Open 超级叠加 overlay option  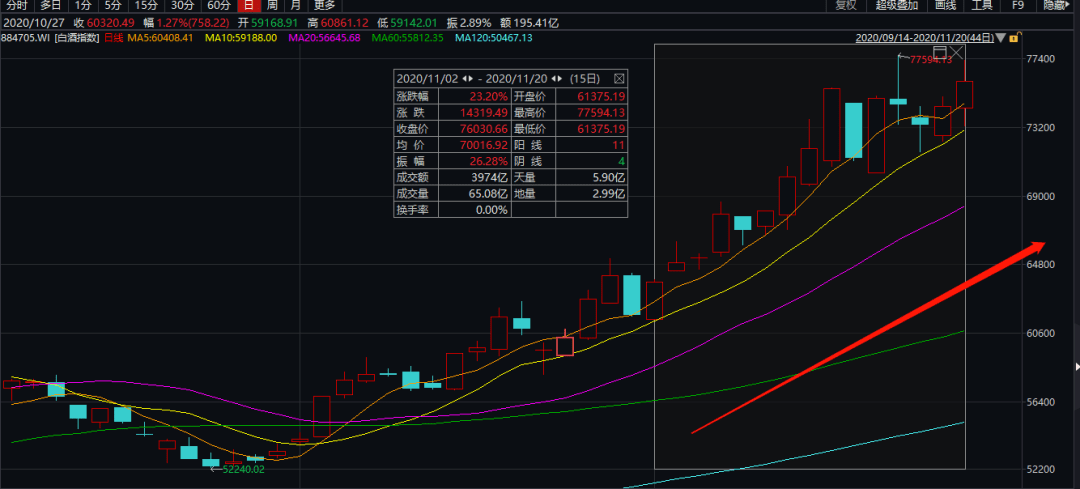point(897,5)
